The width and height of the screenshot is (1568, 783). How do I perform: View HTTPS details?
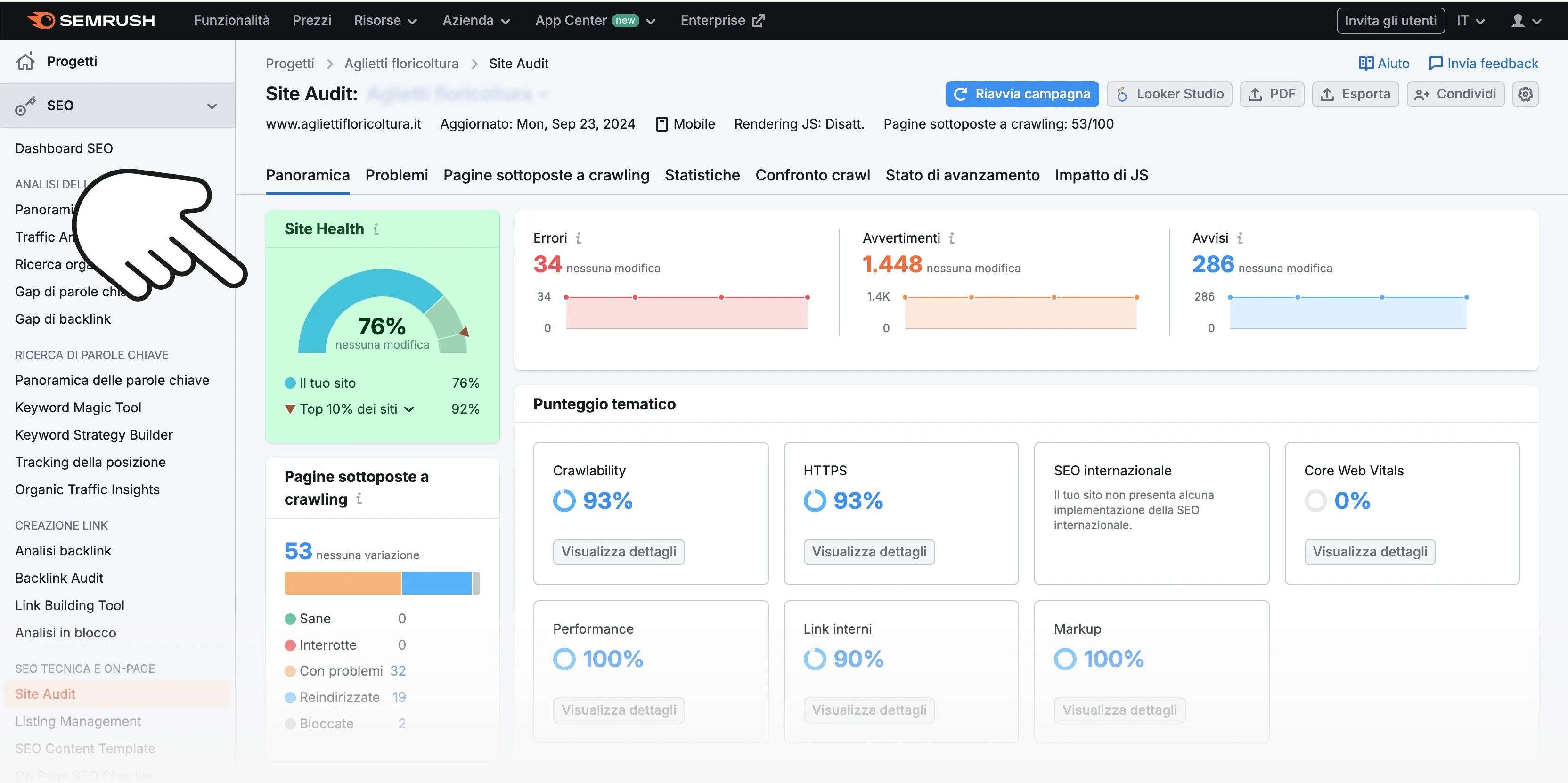tap(869, 552)
